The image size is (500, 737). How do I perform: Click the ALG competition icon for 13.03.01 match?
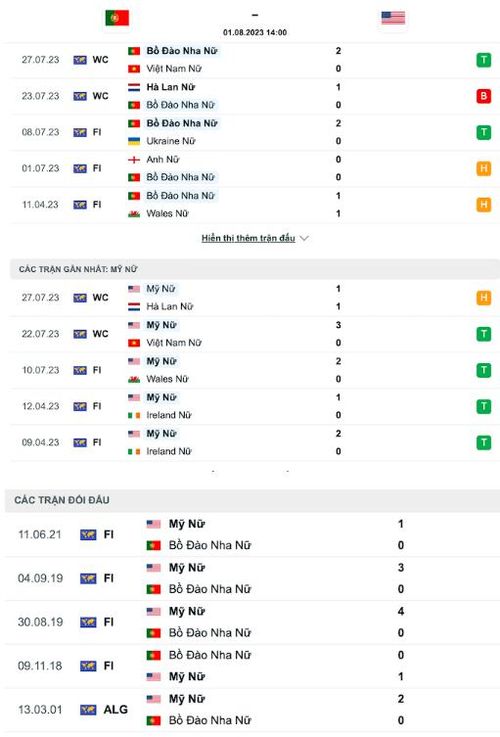[x=88, y=710]
